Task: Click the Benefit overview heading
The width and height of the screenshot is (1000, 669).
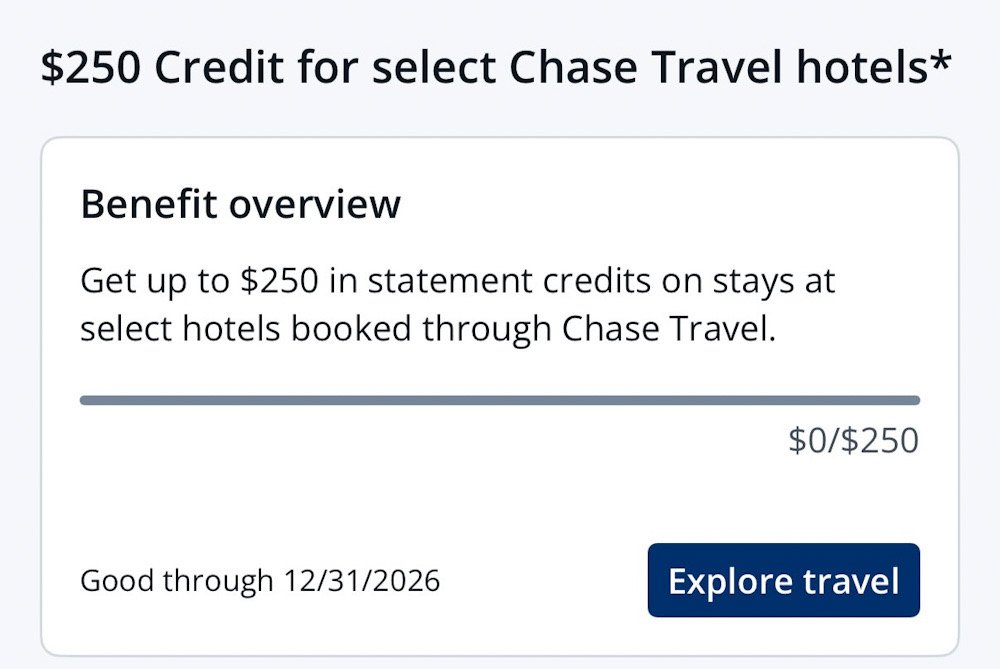Action: 240,205
